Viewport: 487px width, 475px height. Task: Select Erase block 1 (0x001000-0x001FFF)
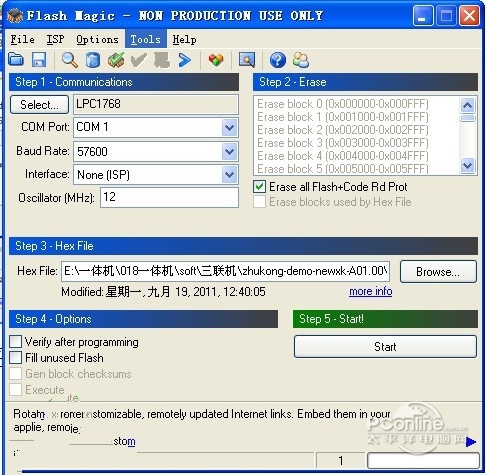343,117
